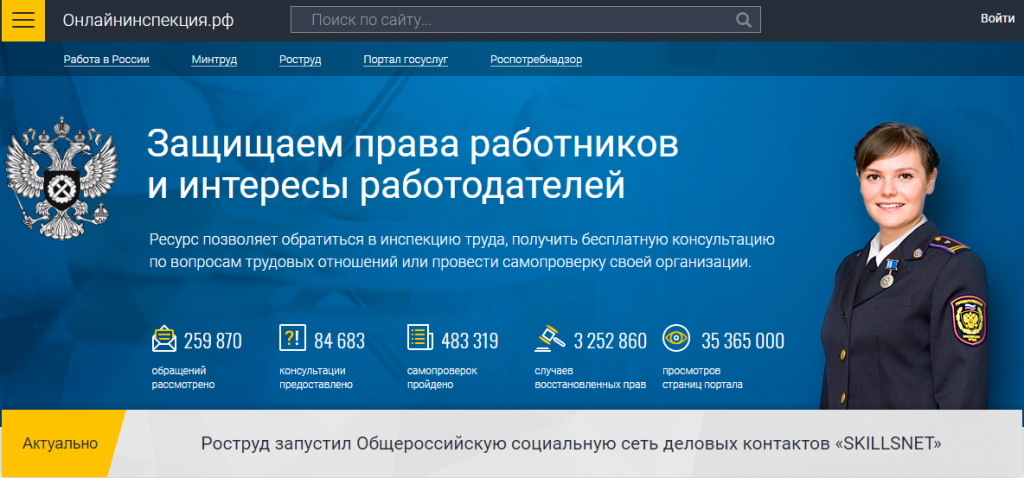
Task: Click the envelope icon by 259 870
Action: 165,340
